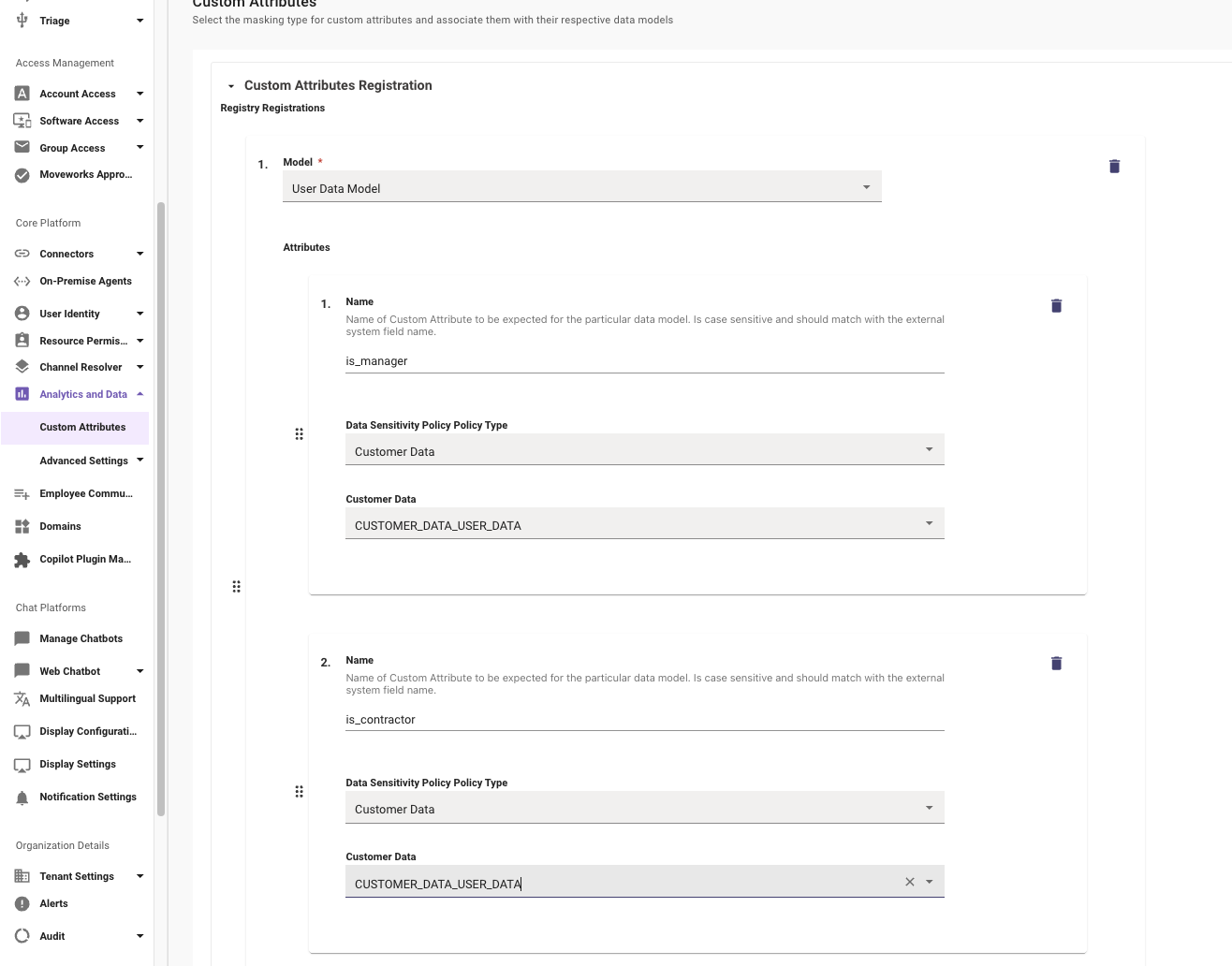This screenshot has width=1232, height=966.
Task: Clear the second Customer Data selection
Action: pyautogui.click(x=909, y=882)
